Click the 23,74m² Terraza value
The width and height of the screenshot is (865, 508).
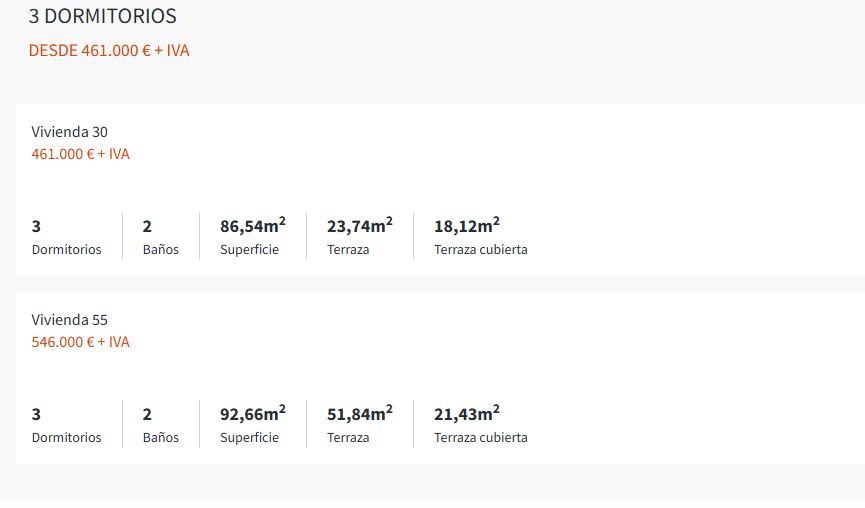[x=360, y=226]
